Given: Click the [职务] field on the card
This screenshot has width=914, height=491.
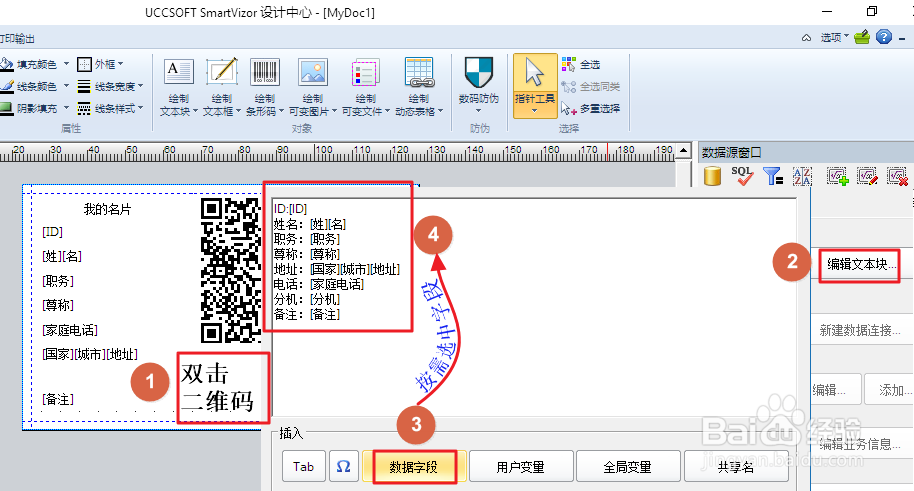Looking at the screenshot, I should point(58,280).
